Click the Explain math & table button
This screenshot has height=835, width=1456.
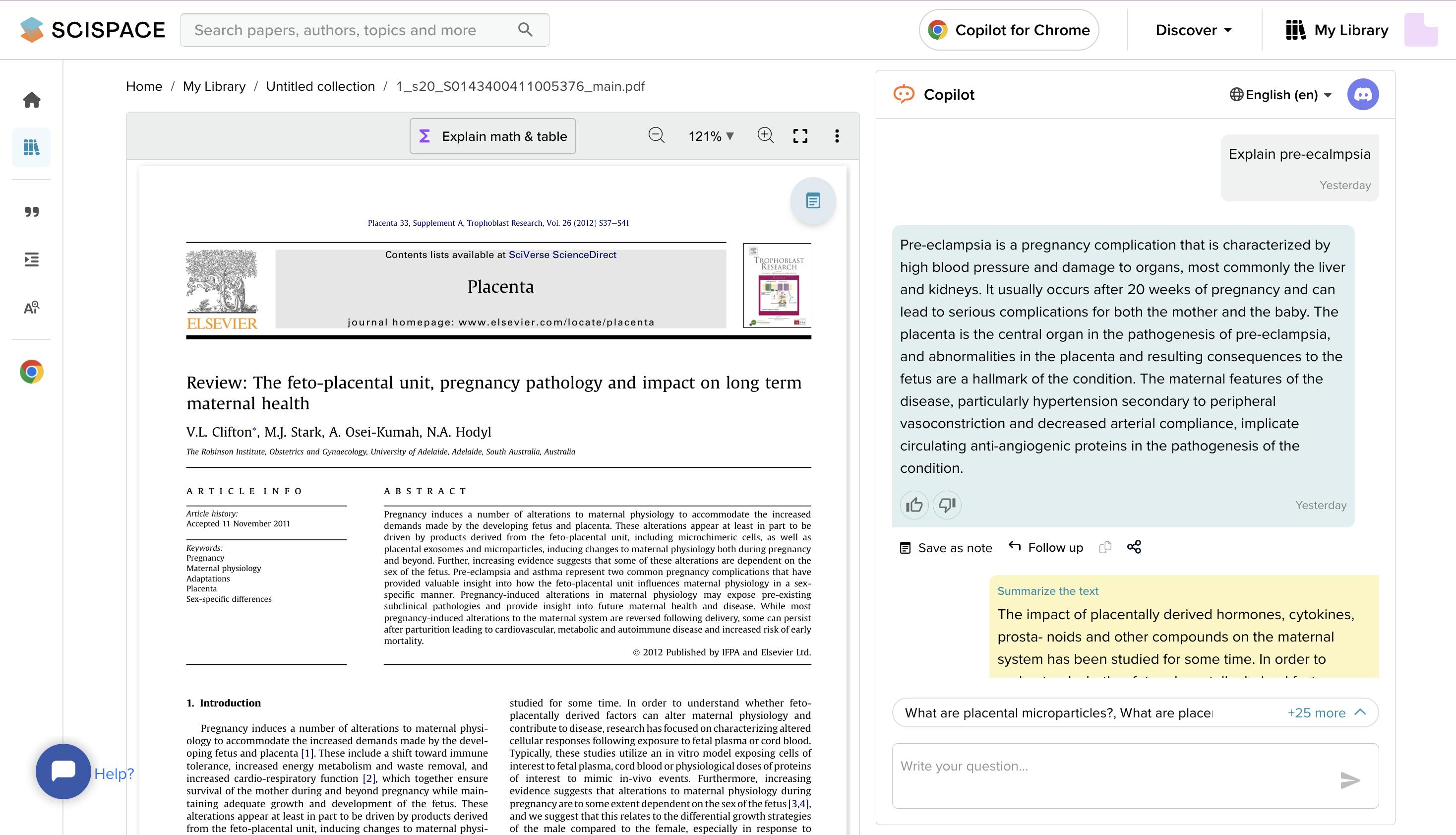(x=493, y=136)
